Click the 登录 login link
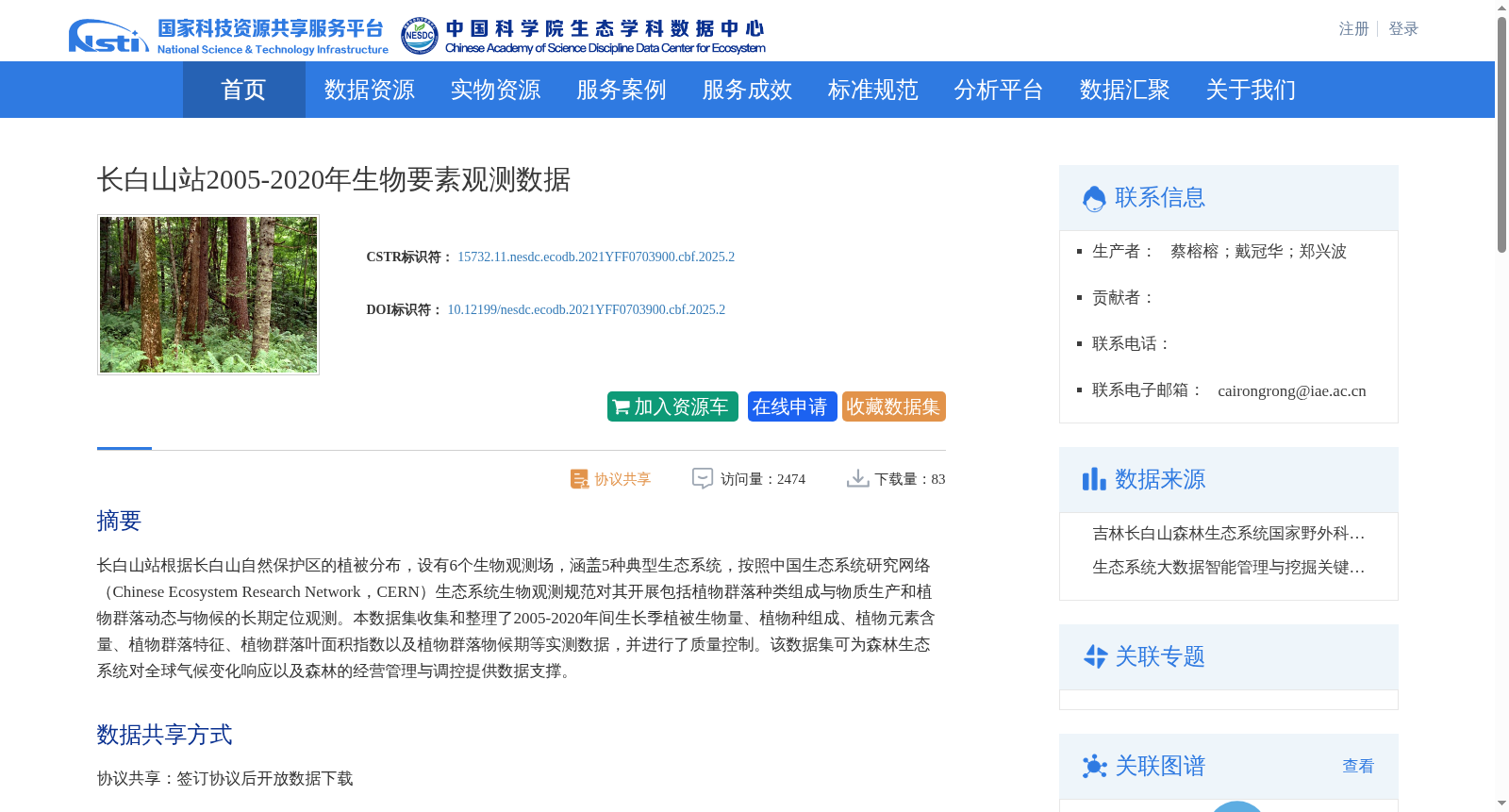This screenshot has width=1509, height=812. (x=1403, y=29)
